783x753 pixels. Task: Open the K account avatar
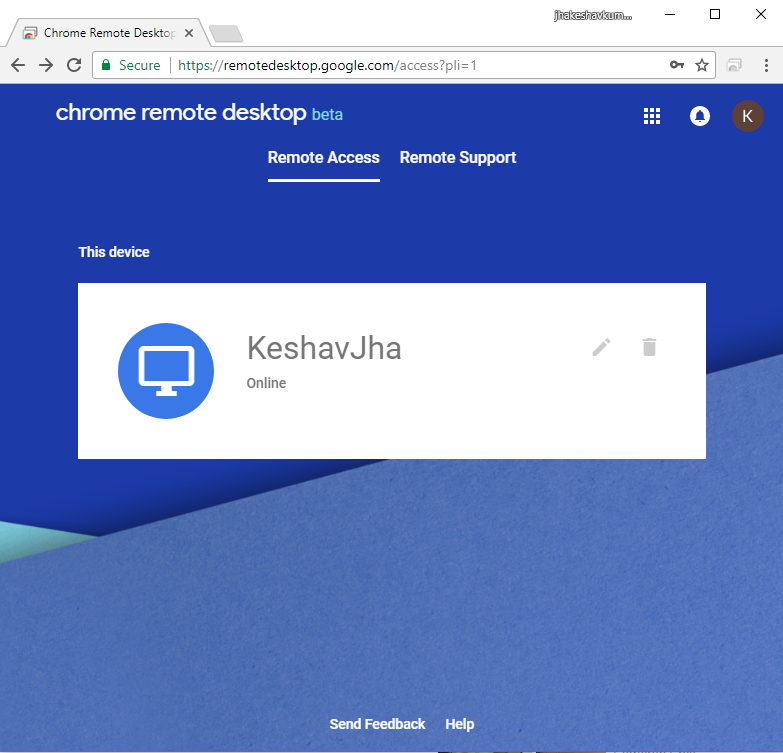tap(748, 116)
